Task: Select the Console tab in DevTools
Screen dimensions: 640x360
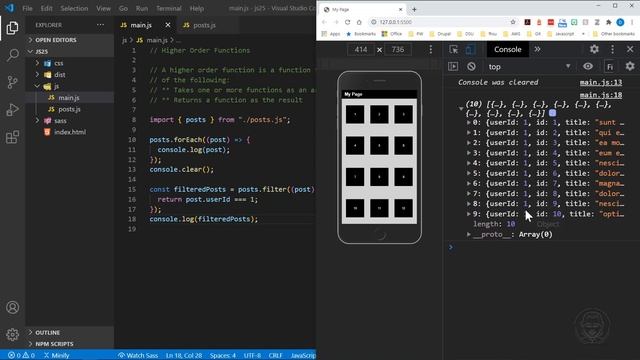Action: coord(508,49)
